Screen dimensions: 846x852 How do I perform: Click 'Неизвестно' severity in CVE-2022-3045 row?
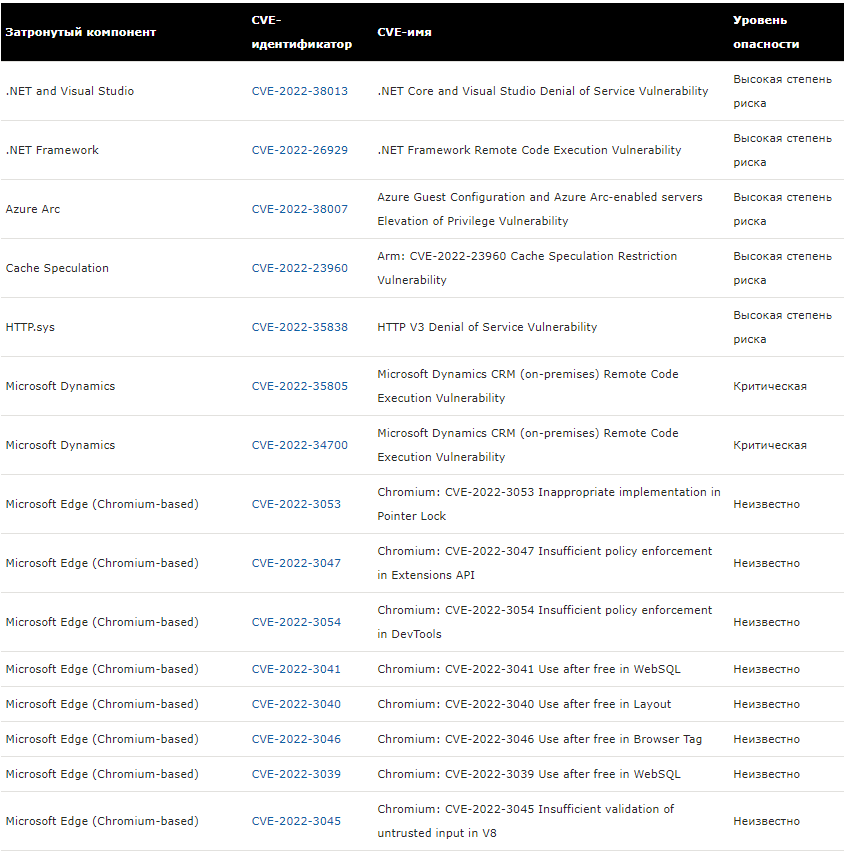click(x=767, y=822)
